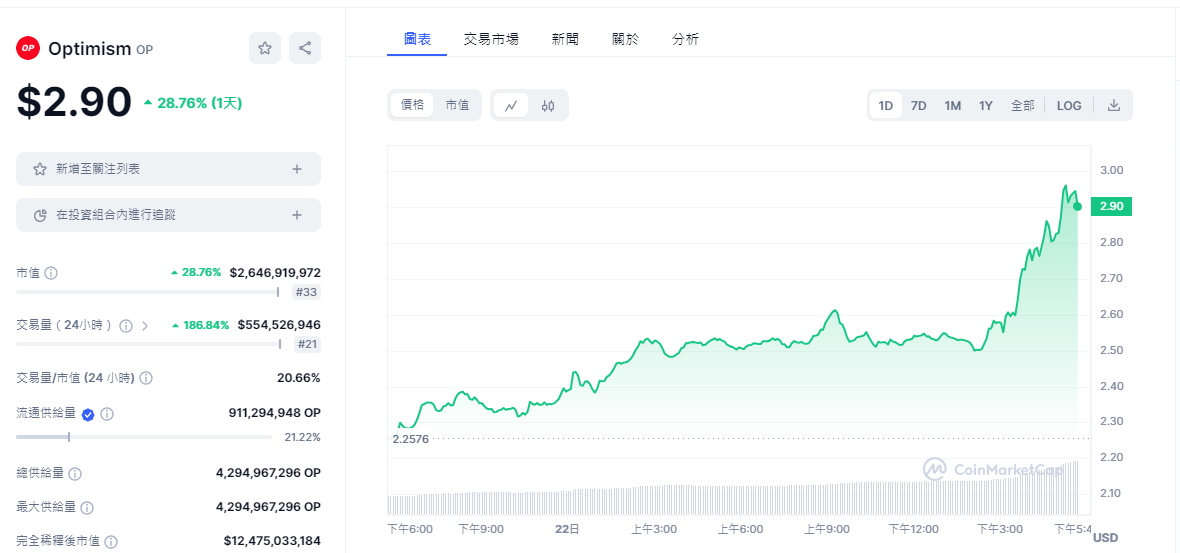Screen dimensions: 1180x553
Task: Switch to candlestick chart icon
Action: 548,105
